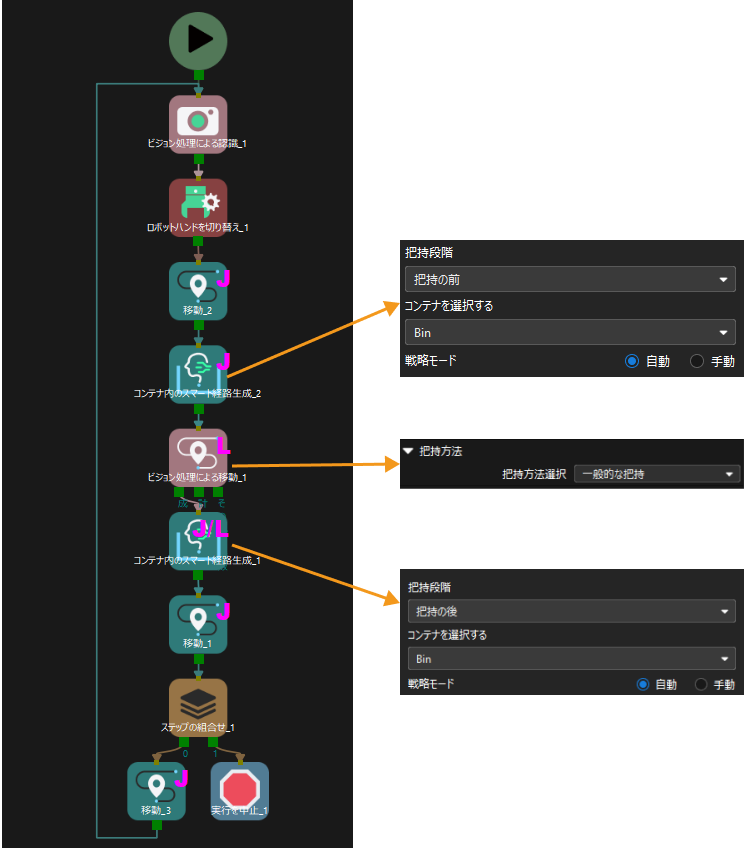Select the 移動_1 move node
The image size is (744, 848).
tap(198, 624)
